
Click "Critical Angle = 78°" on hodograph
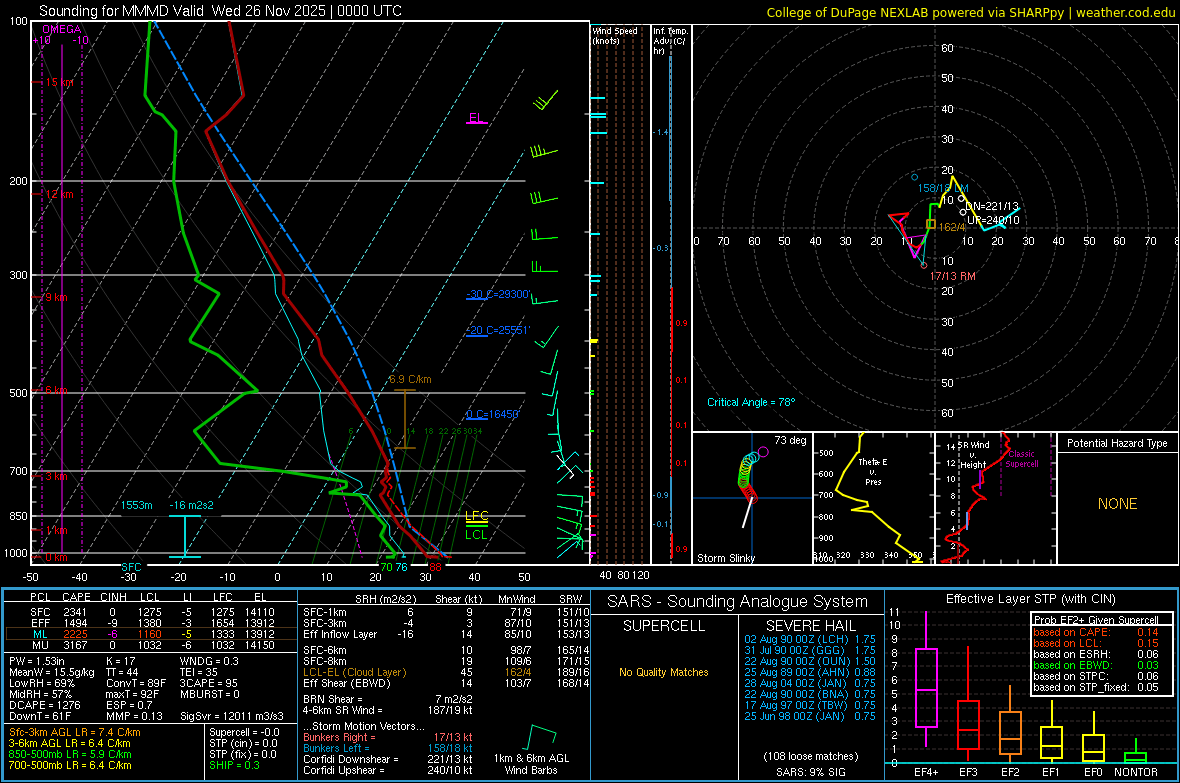coord(751,402)
